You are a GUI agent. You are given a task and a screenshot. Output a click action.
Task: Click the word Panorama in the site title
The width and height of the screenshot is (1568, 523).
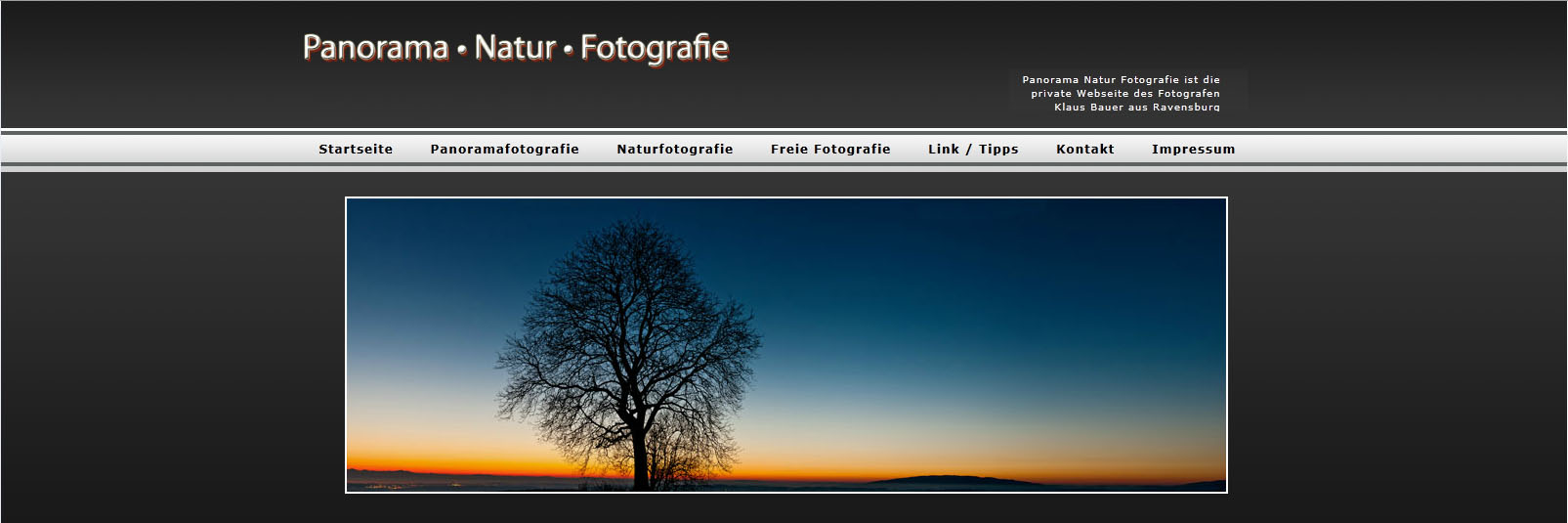[375, 48]
